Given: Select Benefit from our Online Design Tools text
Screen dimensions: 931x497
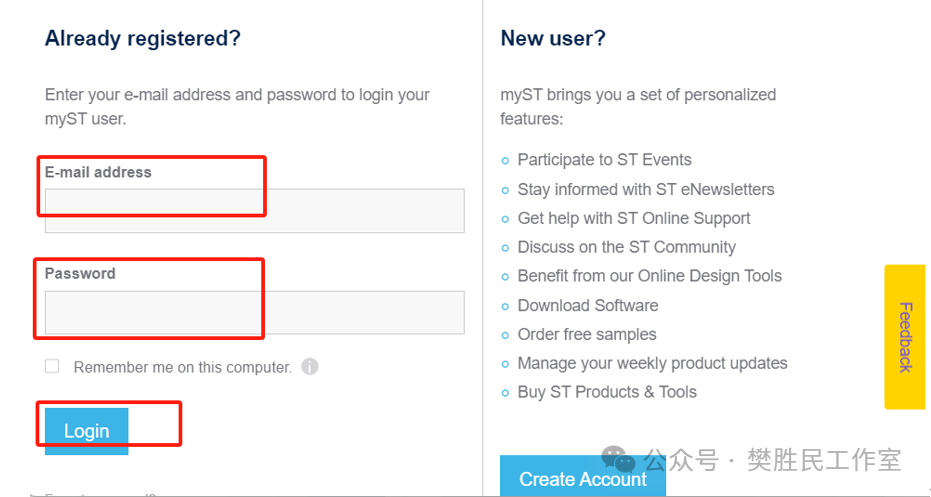Looking at the screenshot, I should coord(650,276).
